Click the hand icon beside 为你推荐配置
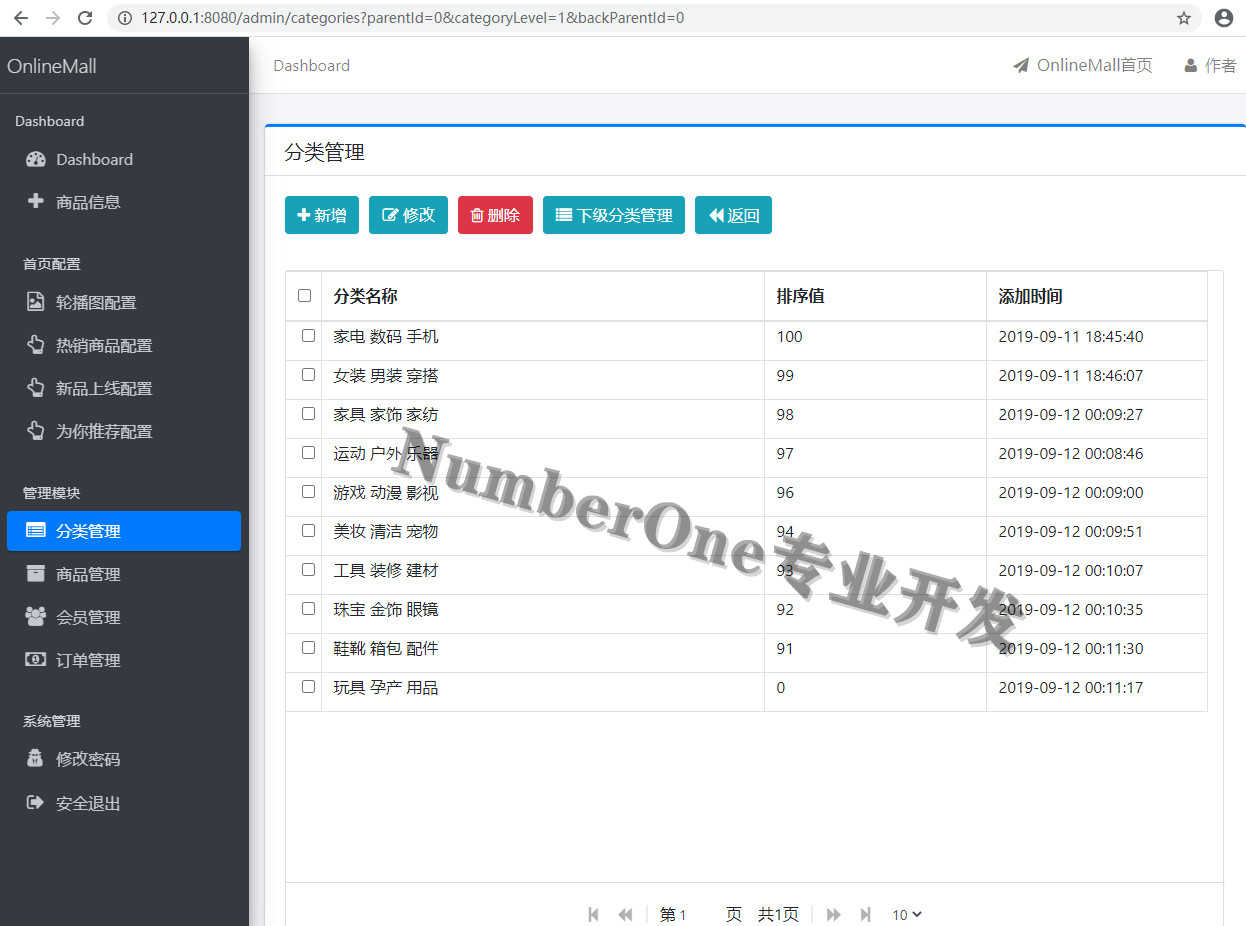1246x926 pixels. pos(36,431)
